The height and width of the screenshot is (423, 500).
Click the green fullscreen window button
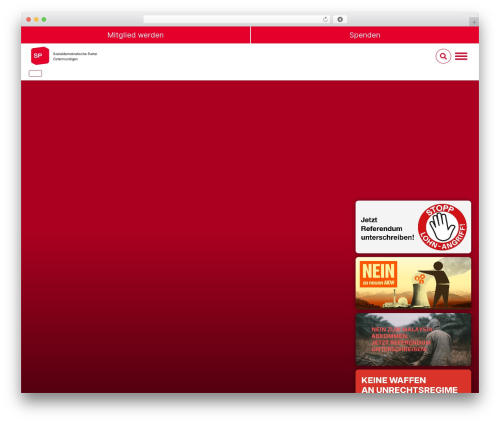tap(44, 19)
